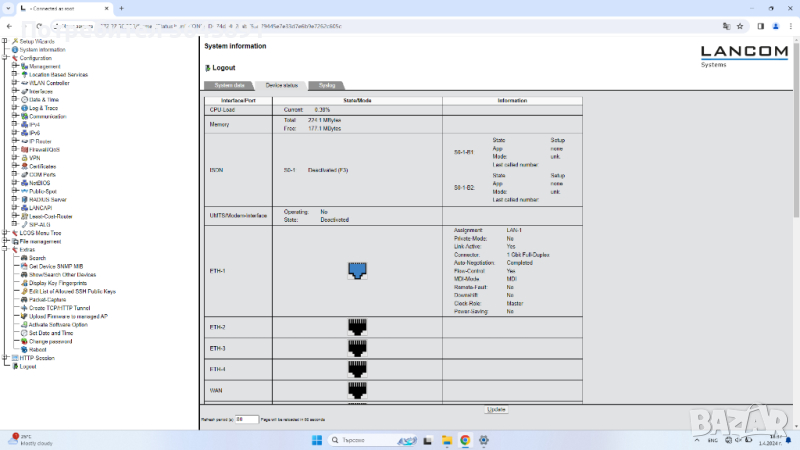Open the Reboot entry under Extras
Viewport: 800px width, 450px height.
click(37, 349)
